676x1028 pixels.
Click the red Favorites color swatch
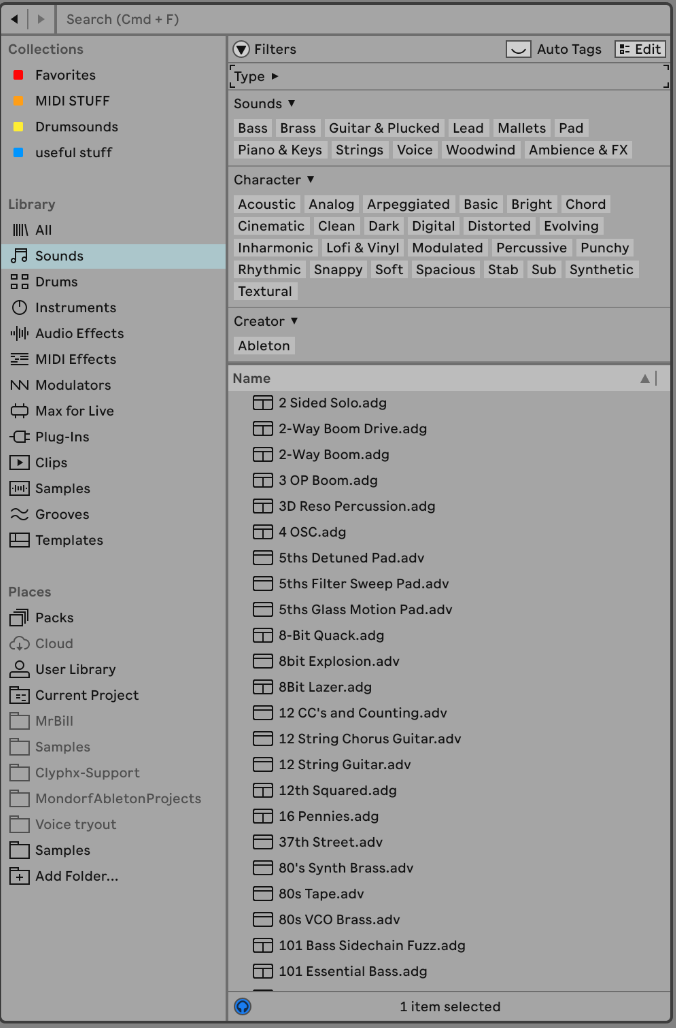pos(18,75)
